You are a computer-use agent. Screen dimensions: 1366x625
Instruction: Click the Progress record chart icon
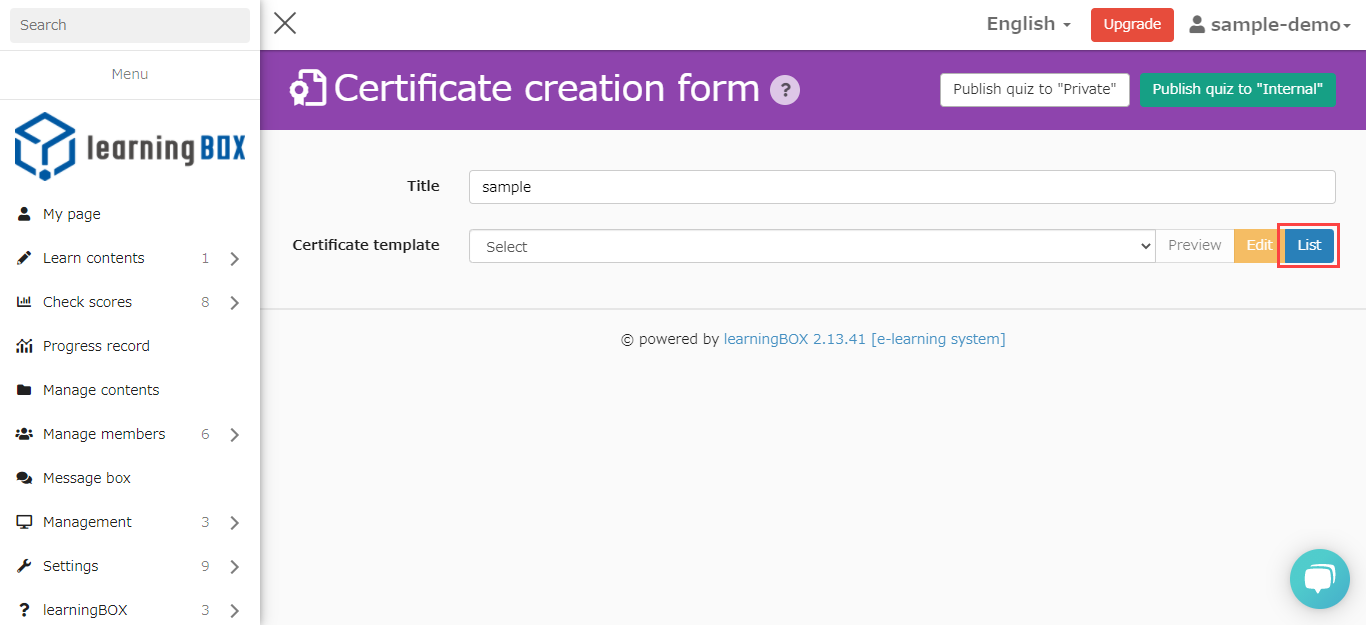25,346
